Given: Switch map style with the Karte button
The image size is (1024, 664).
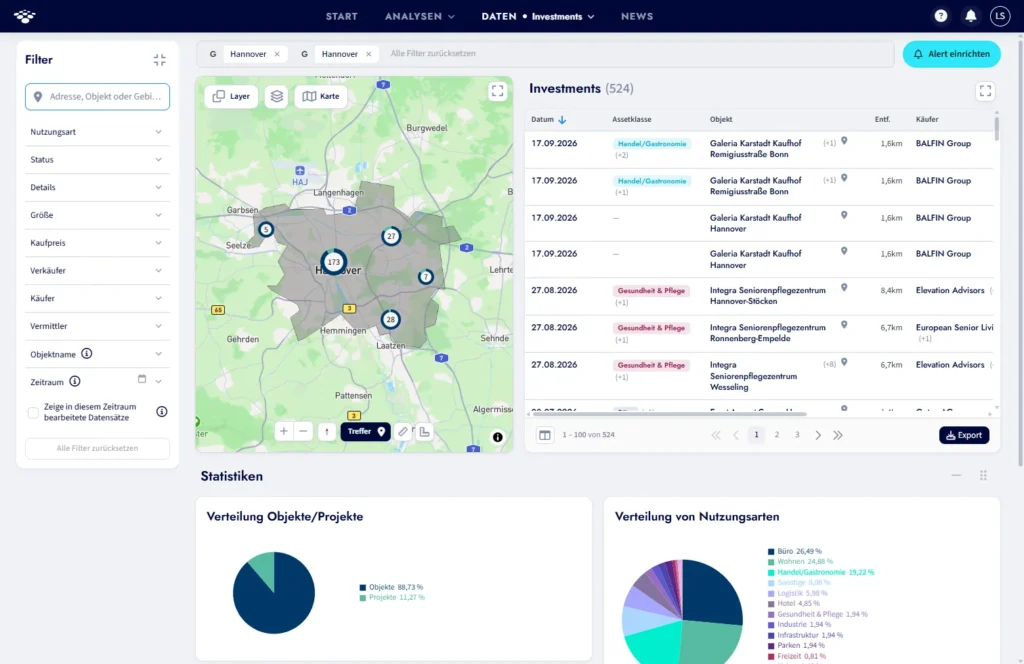Looking at the screenshot, I should pos(321,96).
